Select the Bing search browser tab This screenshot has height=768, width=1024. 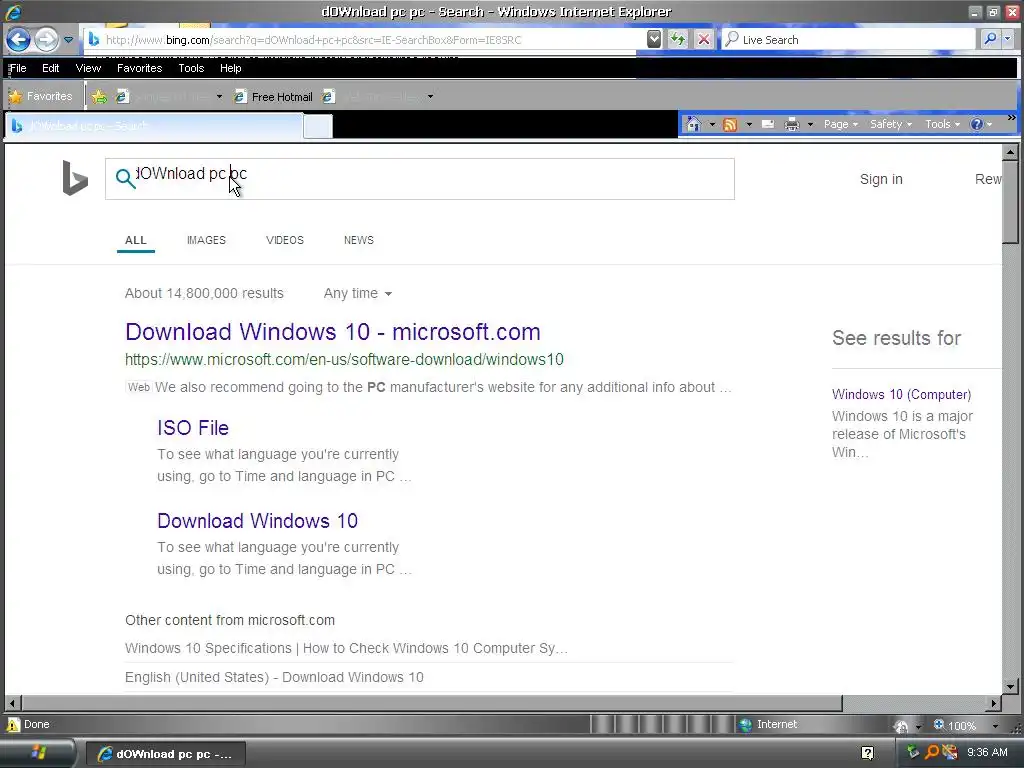coord(154,126)
